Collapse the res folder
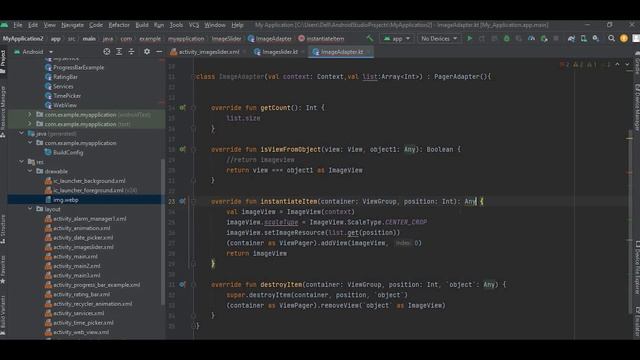The image size is (640, 360). (21, 162)
